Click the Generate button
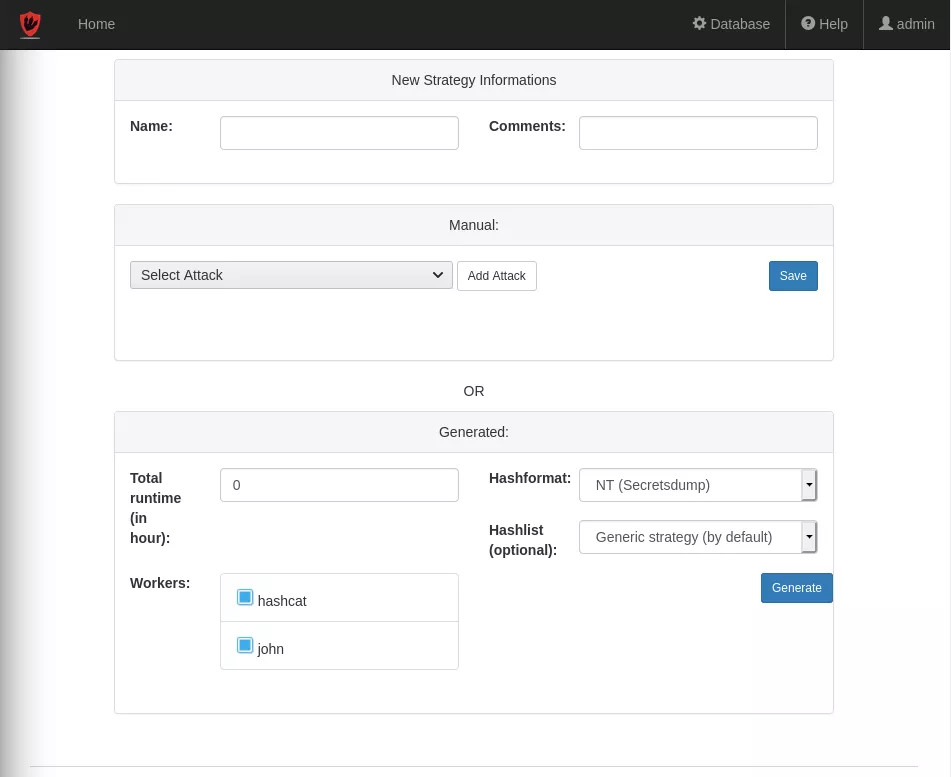 click(796, 588)
